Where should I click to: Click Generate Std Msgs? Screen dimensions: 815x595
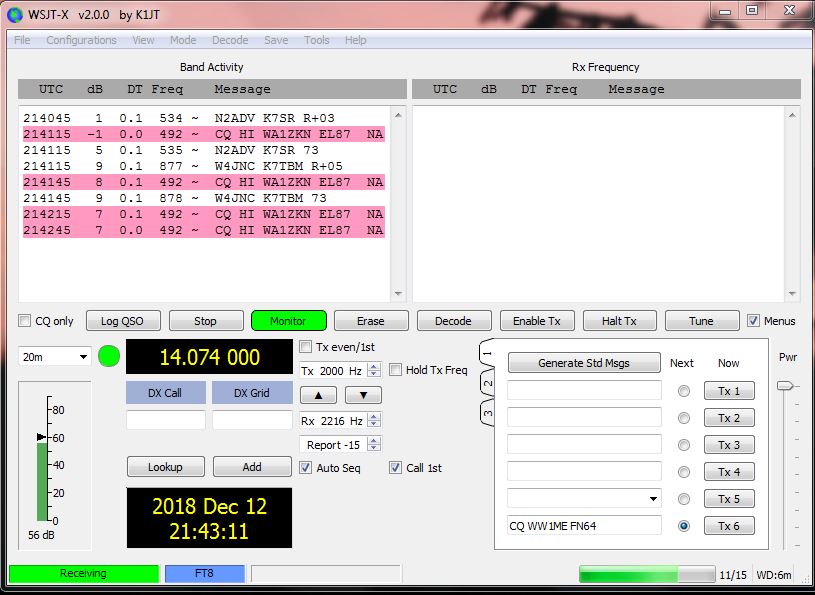pyautogui.click(x=584, y=362)
